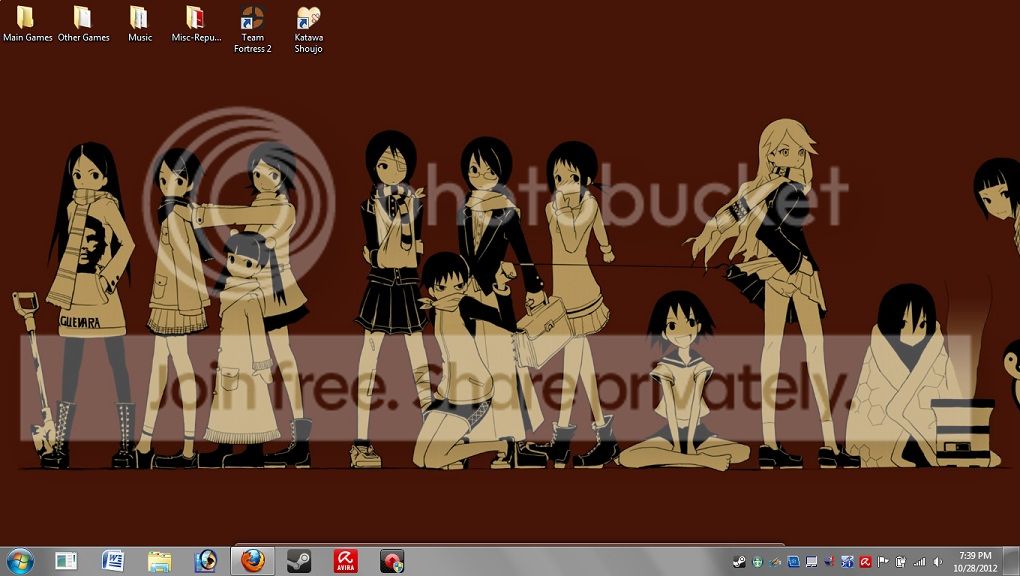
Task: Open the Music folder on desktop
Action: pyautogui.click(x=139, y=25)
